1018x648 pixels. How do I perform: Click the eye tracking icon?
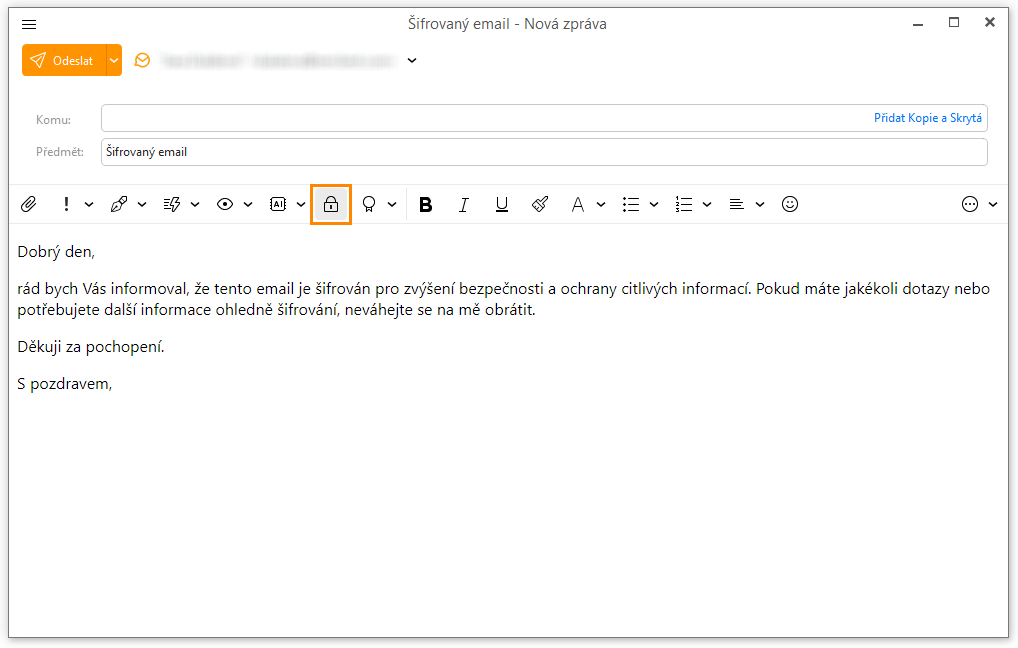coord(225,204)
